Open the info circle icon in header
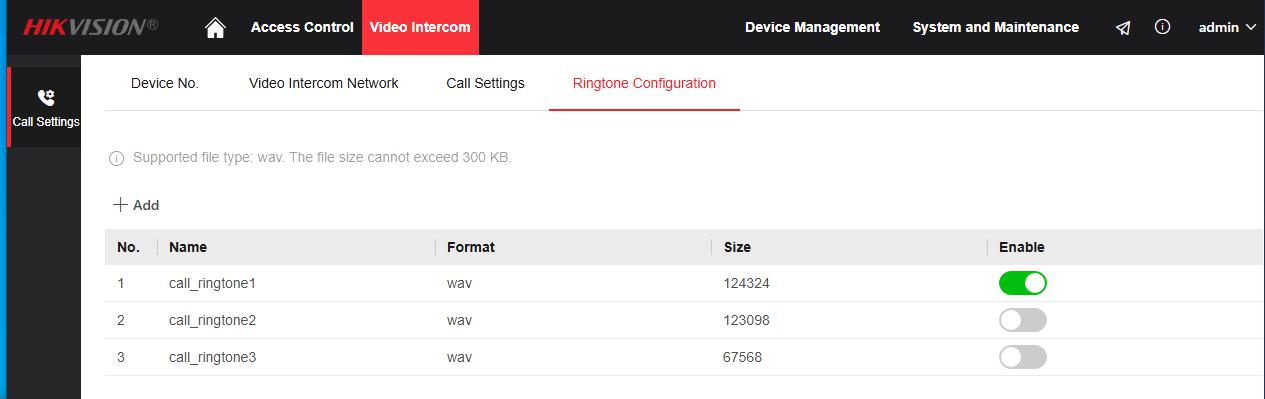Viewport: 1265px width, 399px height. (1162, 28)
